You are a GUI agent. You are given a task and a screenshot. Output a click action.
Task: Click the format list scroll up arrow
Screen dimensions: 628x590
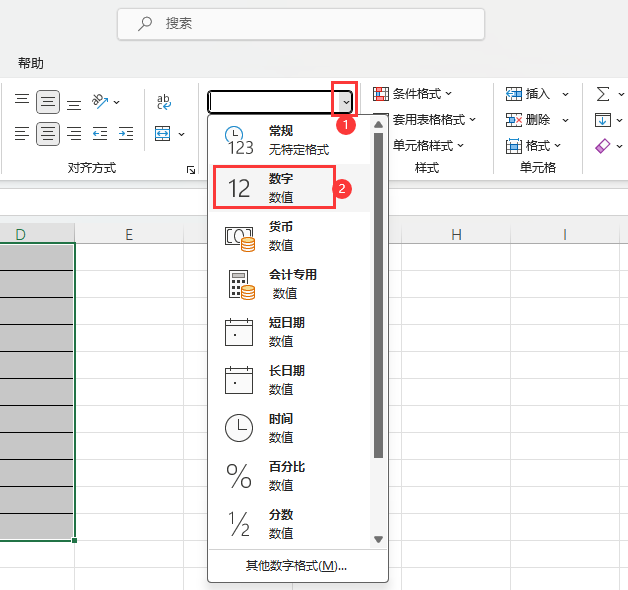point(378,125)
